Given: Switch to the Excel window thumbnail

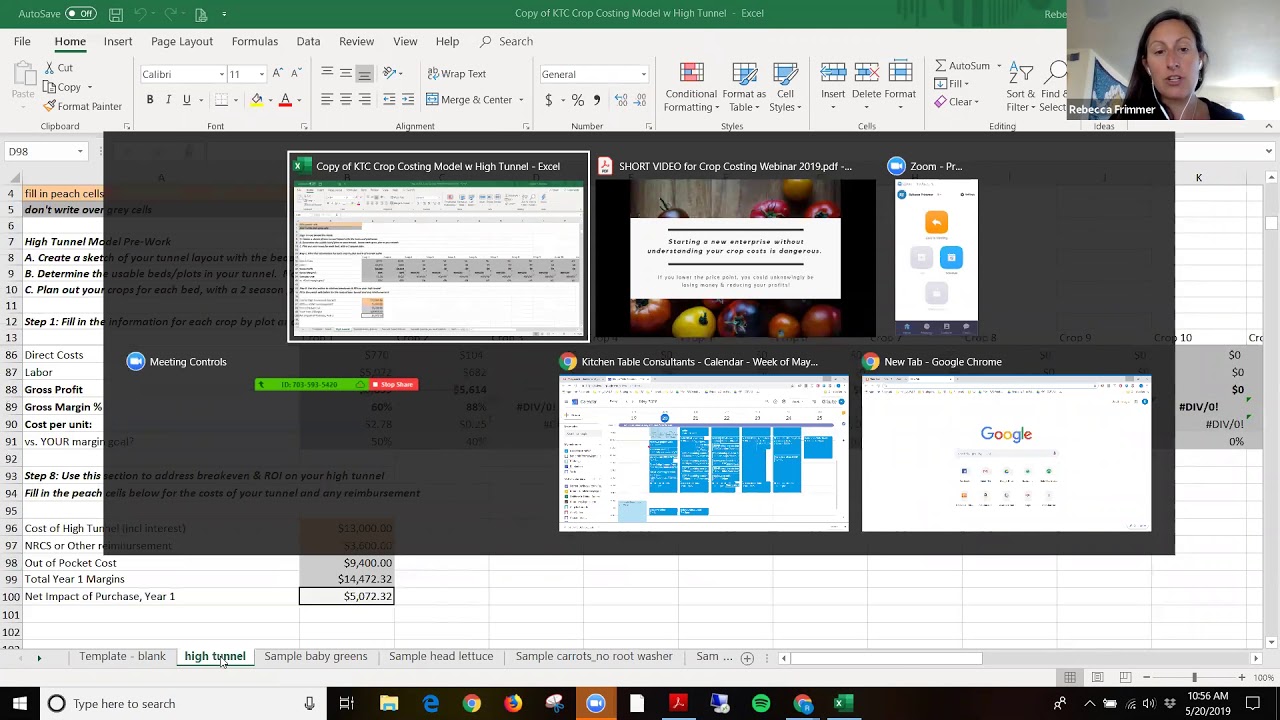Looking at the screenshot, I should (438, 247).
